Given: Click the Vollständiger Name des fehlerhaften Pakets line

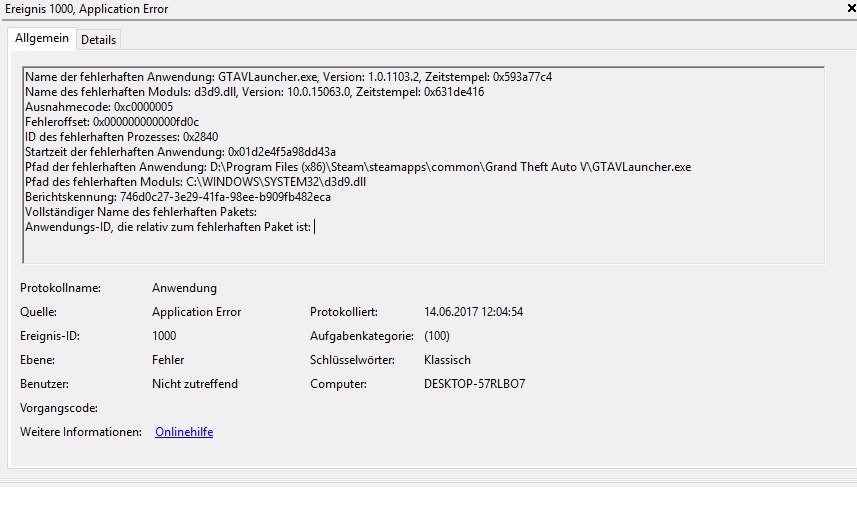Looking at the screenshot, I should tap(141, 212).
